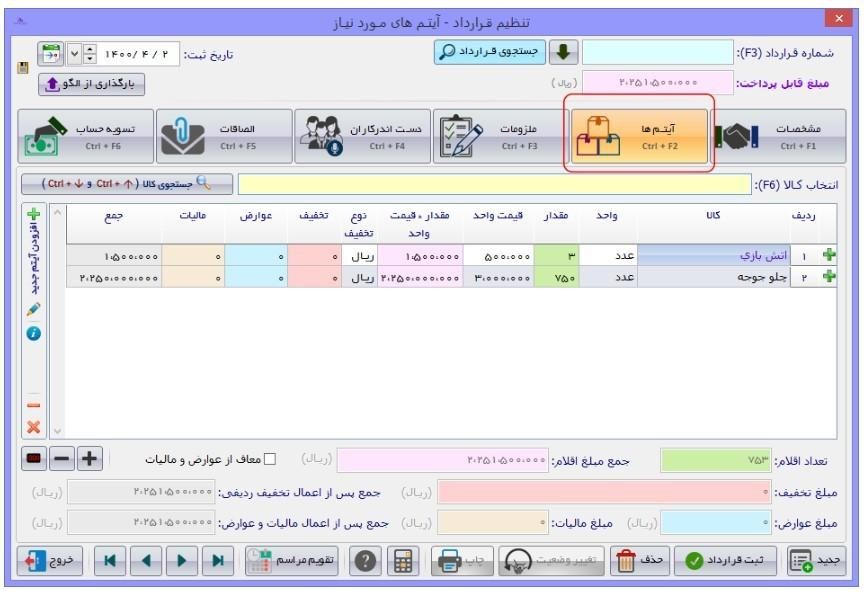866x596 pixels.
Task: Click the نوع تخفیف cell in چلو جوجه row
Action: (360, 277)
